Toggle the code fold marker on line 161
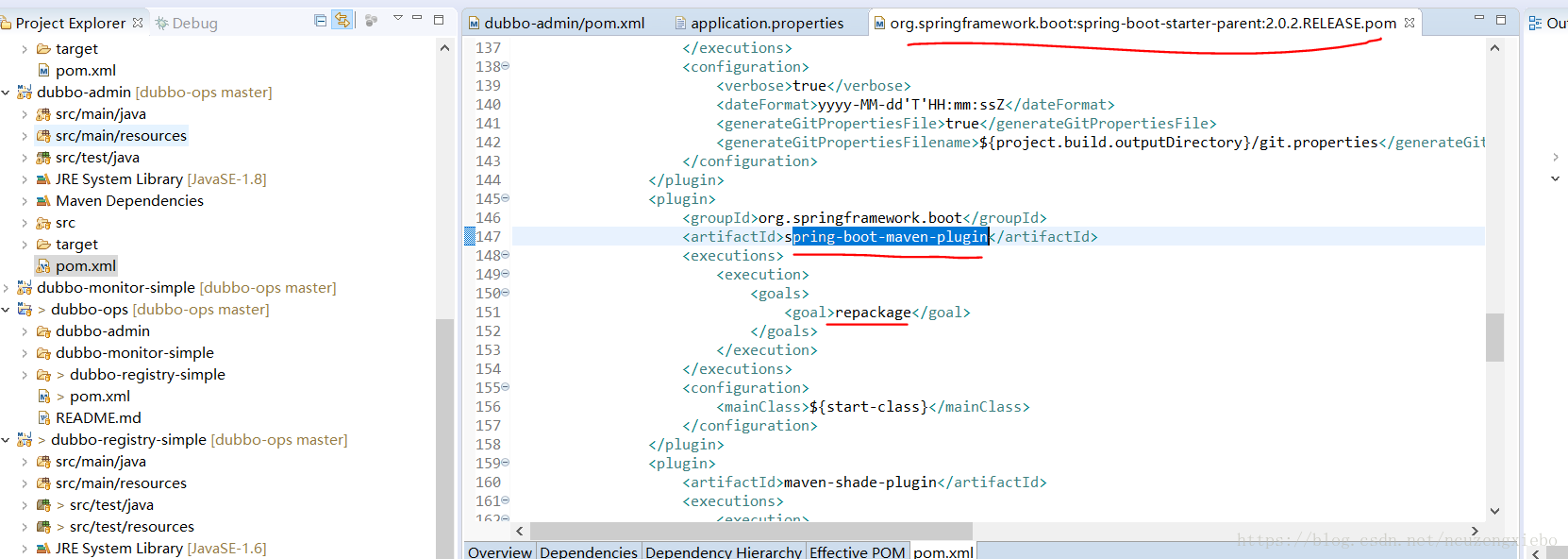The height and width of the screenshot is (559, 1568). point(506,500)
